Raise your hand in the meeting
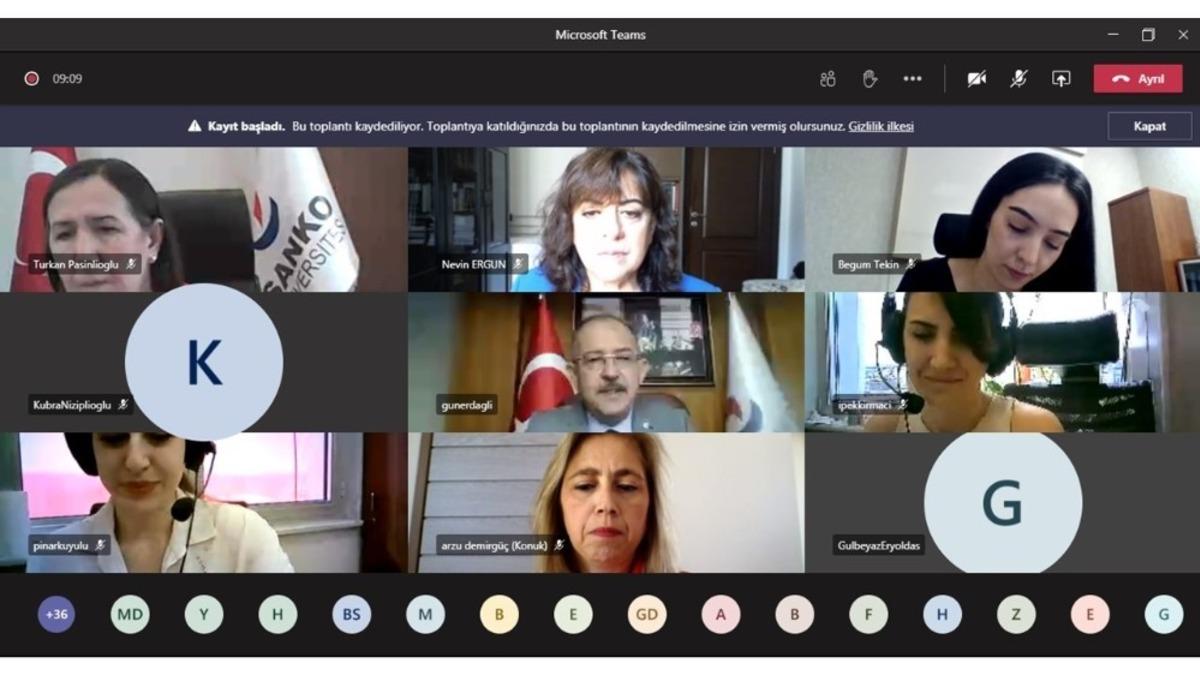The width and height of the screenshot is (1200, 675). 869,78
